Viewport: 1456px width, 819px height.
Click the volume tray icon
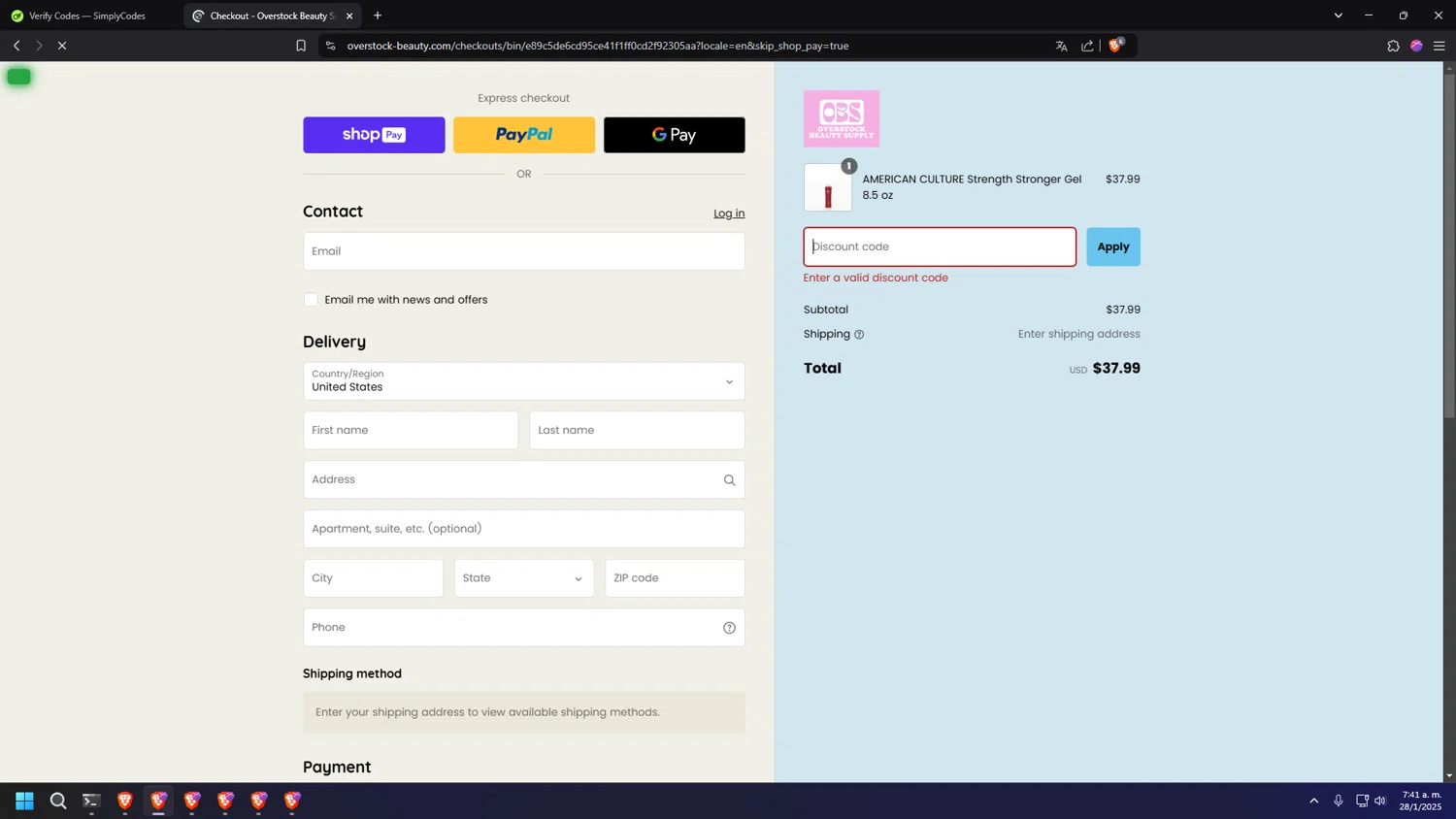tap(1380, 801)
